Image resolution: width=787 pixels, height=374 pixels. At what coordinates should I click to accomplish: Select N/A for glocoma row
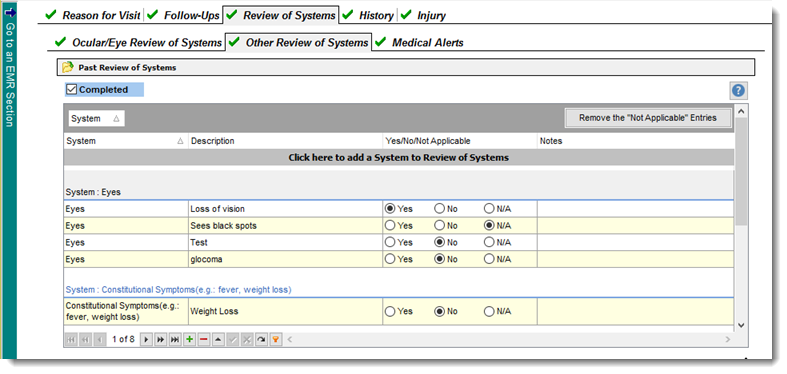click(x=489, y=260)
